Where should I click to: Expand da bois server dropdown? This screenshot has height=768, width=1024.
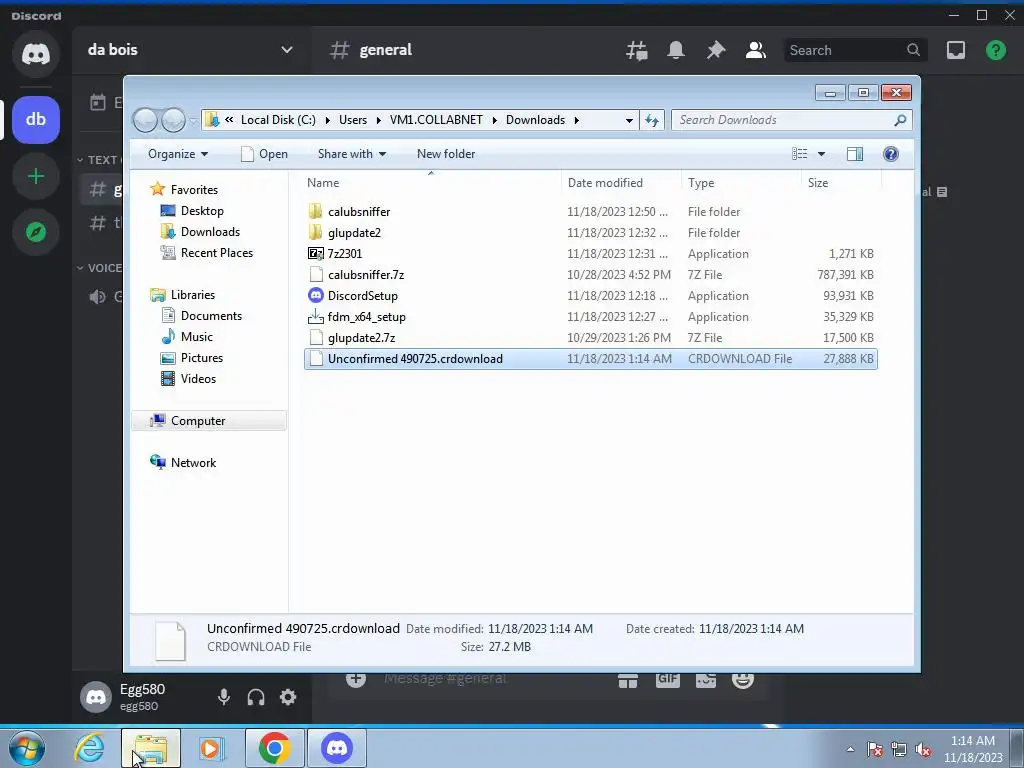click(287, 50)
